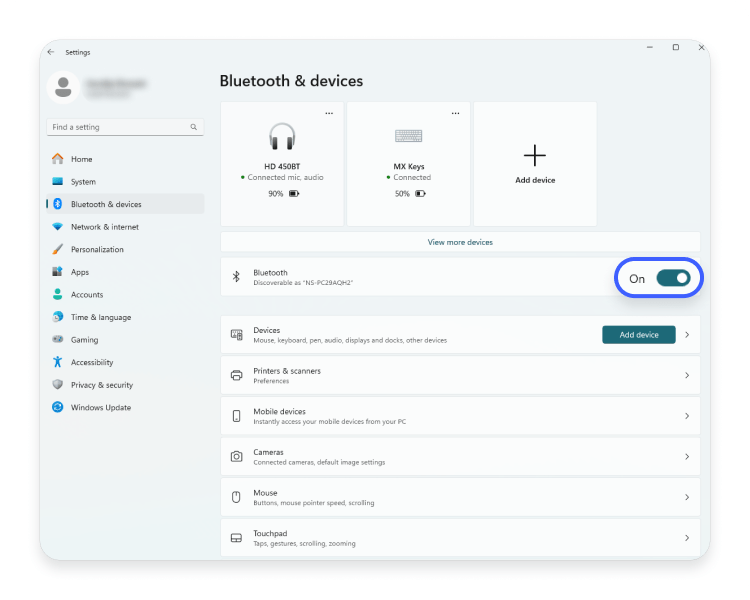Click the Bluetooth symbol in Bluetooth row
Image resolution: width=750 pixels, height=600 pixels.
pyautogui.click(x=236, y=277)
